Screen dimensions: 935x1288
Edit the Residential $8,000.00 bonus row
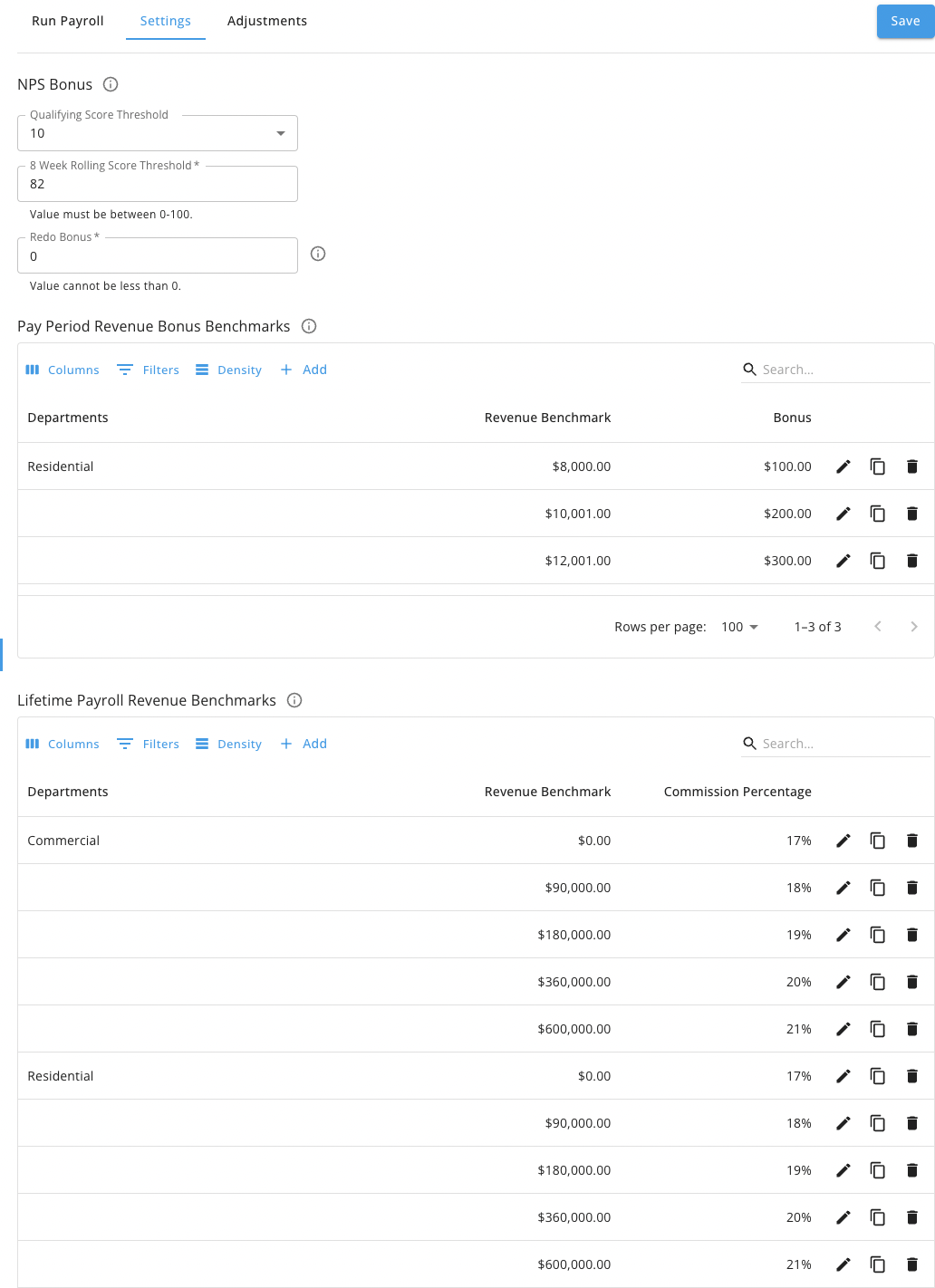click(843, 466)
